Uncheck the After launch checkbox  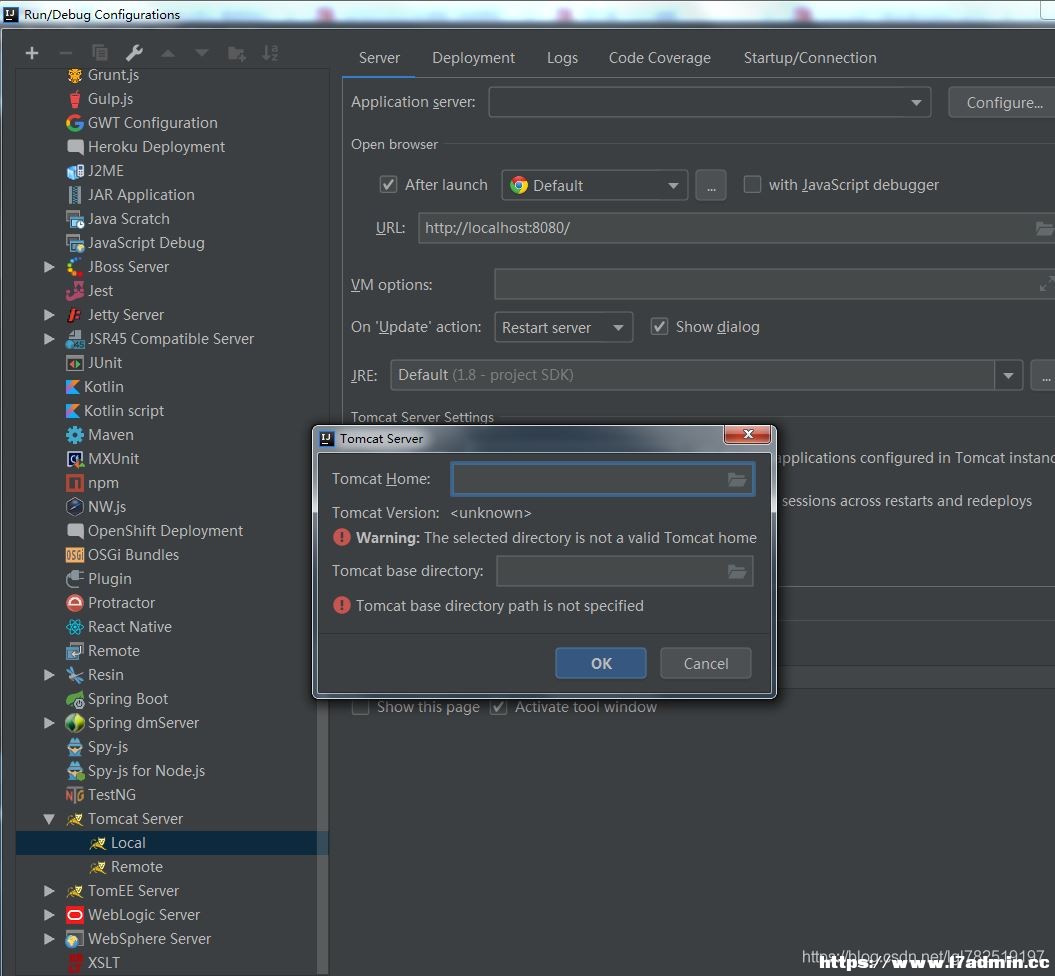388,184
